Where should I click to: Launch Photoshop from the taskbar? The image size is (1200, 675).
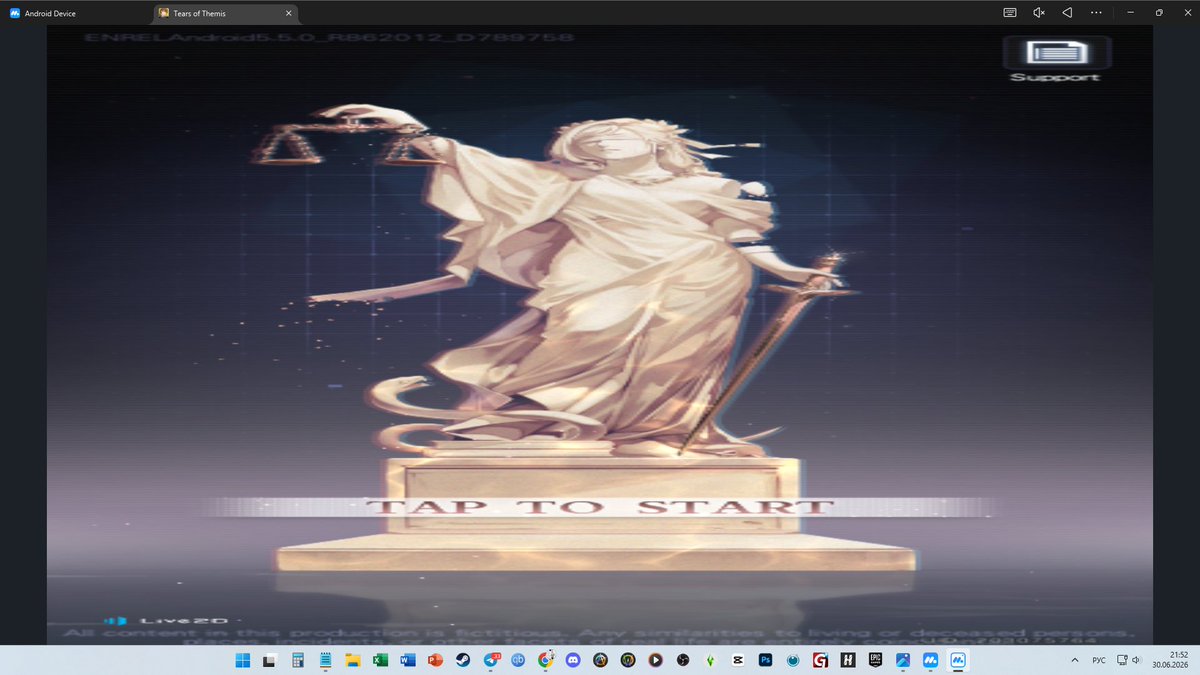(765, 660)
